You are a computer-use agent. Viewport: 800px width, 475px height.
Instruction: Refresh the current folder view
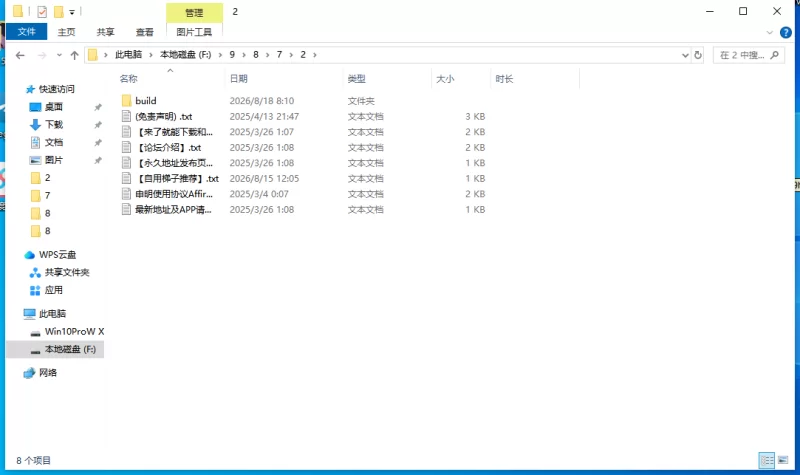pyautogui.click(x=698, y=55)
